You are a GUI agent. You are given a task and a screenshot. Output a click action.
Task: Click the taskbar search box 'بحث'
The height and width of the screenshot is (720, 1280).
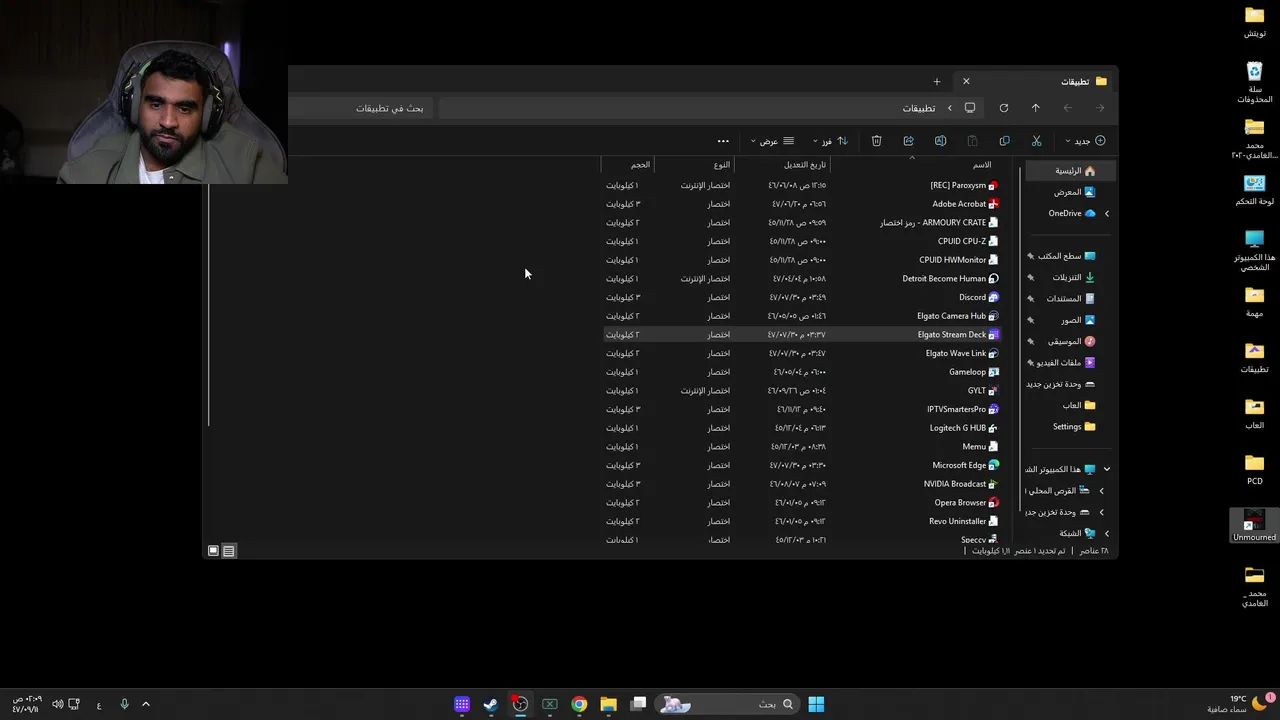(x=728, y=704)
